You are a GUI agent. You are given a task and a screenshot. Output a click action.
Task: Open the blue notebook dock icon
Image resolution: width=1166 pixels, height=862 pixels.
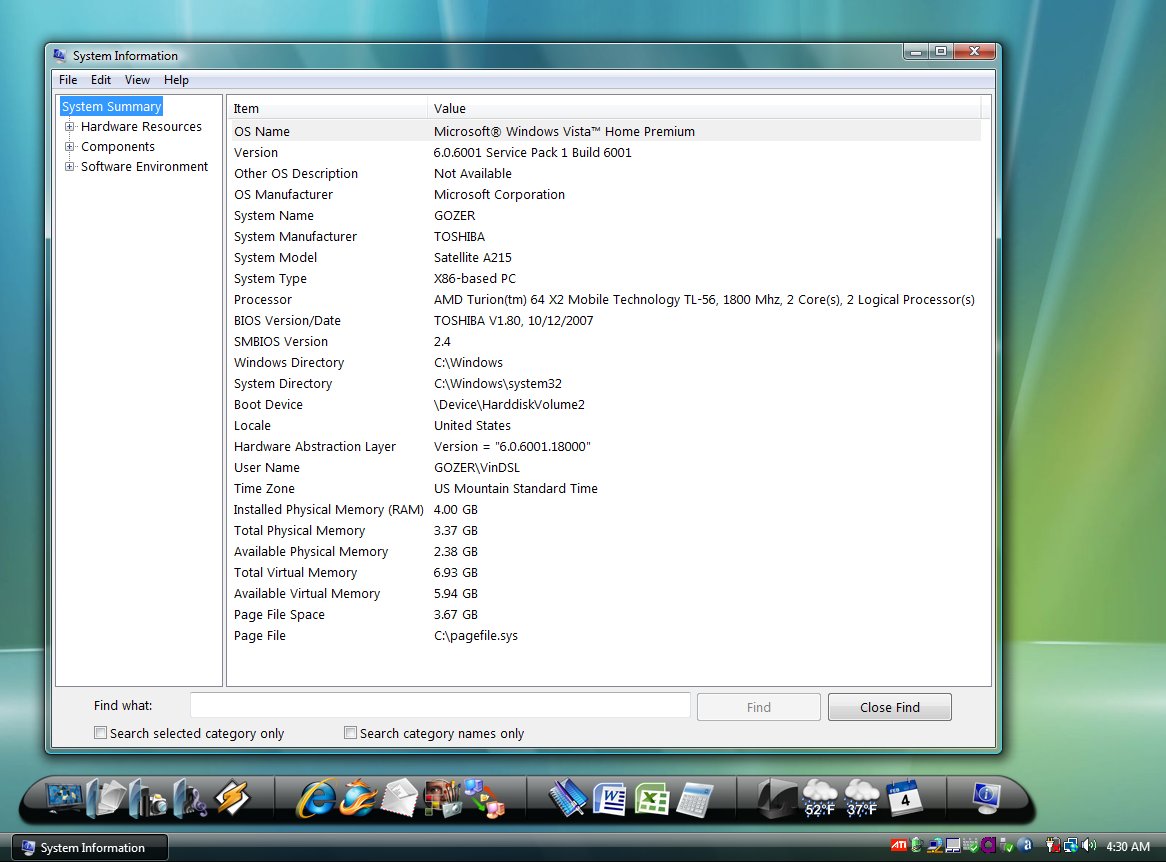click(x=568, y=799)
